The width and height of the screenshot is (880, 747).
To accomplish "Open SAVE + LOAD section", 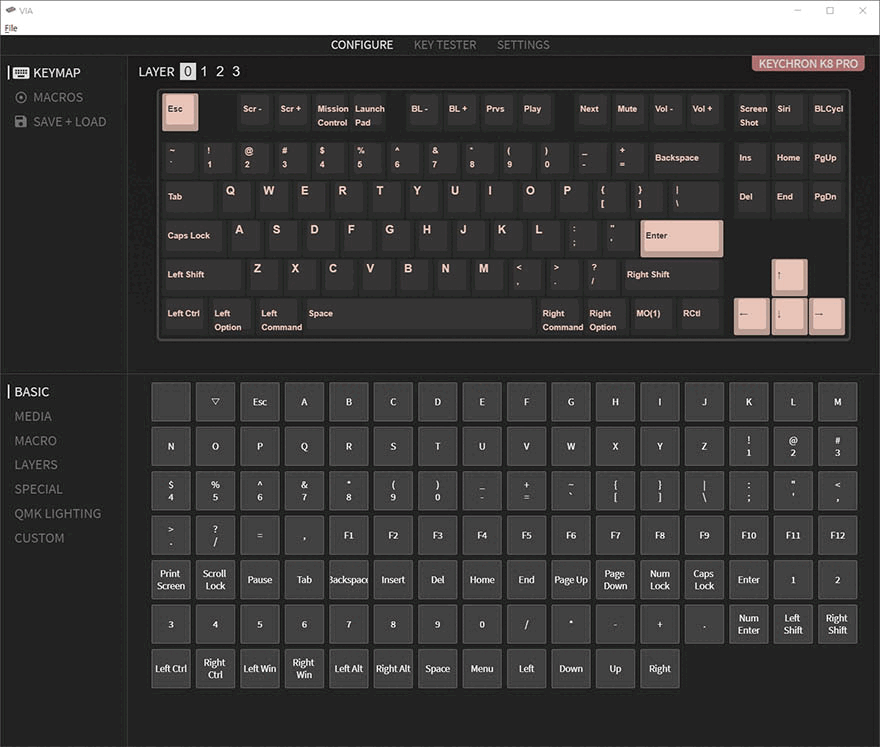I will (x=60, y=122).
